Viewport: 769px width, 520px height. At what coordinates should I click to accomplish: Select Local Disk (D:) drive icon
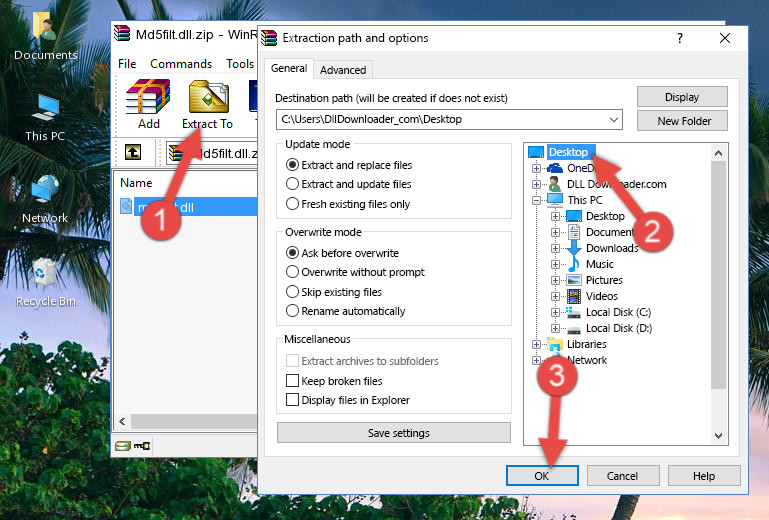click(574, 329)
